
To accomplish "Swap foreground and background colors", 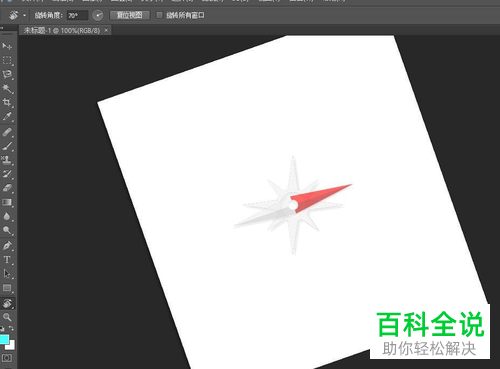I will coord(11,328).
